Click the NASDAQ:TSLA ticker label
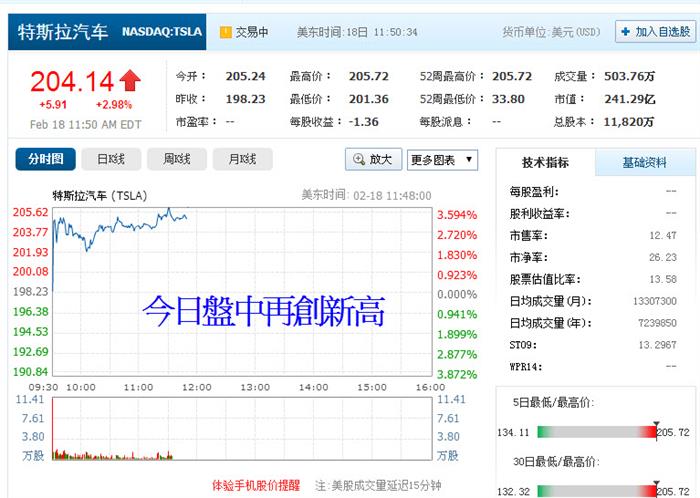Screen dimensions: 700x498 tap(162, 32)
